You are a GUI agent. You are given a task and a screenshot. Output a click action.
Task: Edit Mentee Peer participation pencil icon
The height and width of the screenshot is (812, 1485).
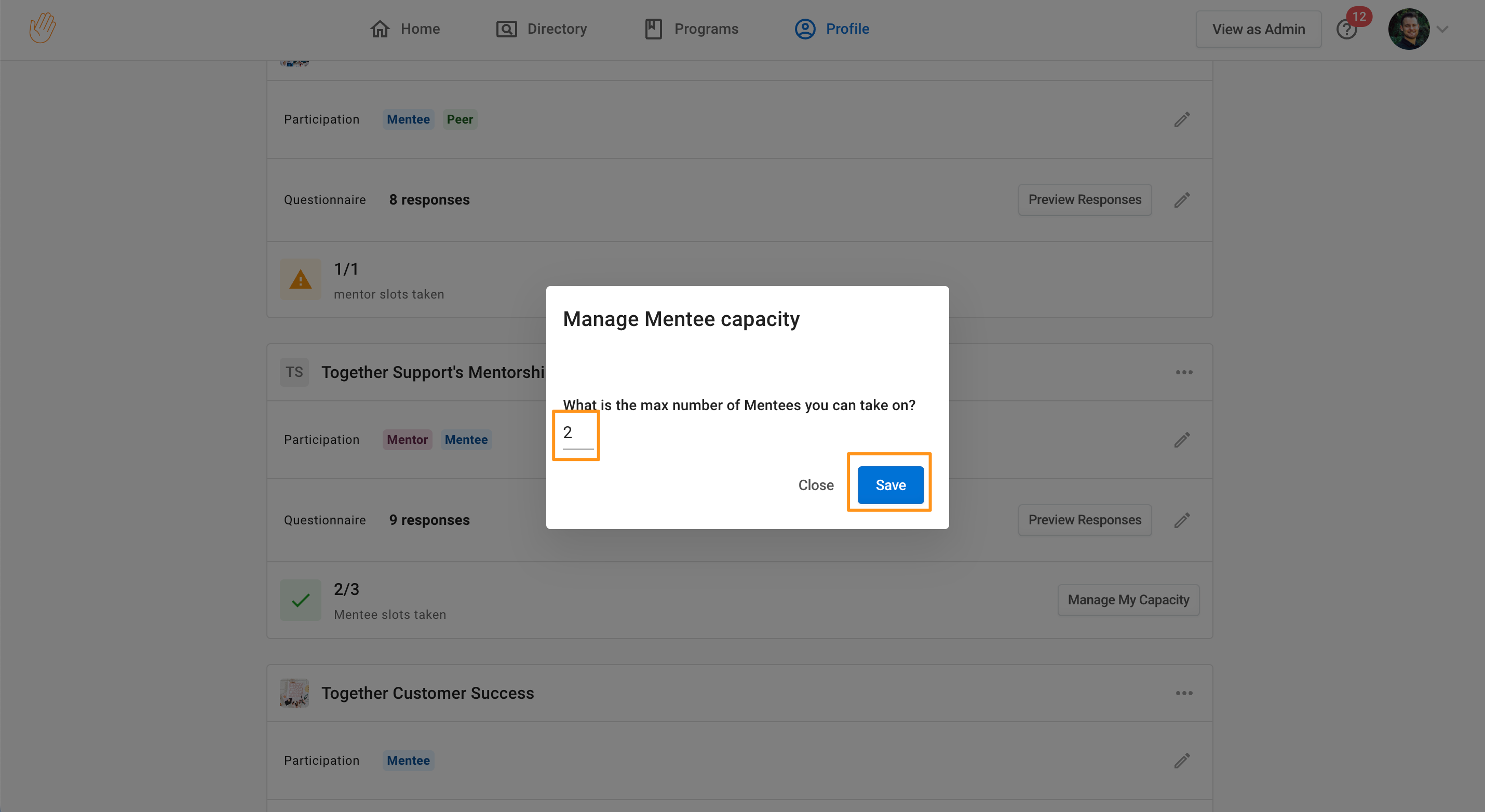[x=1182, y=119]
